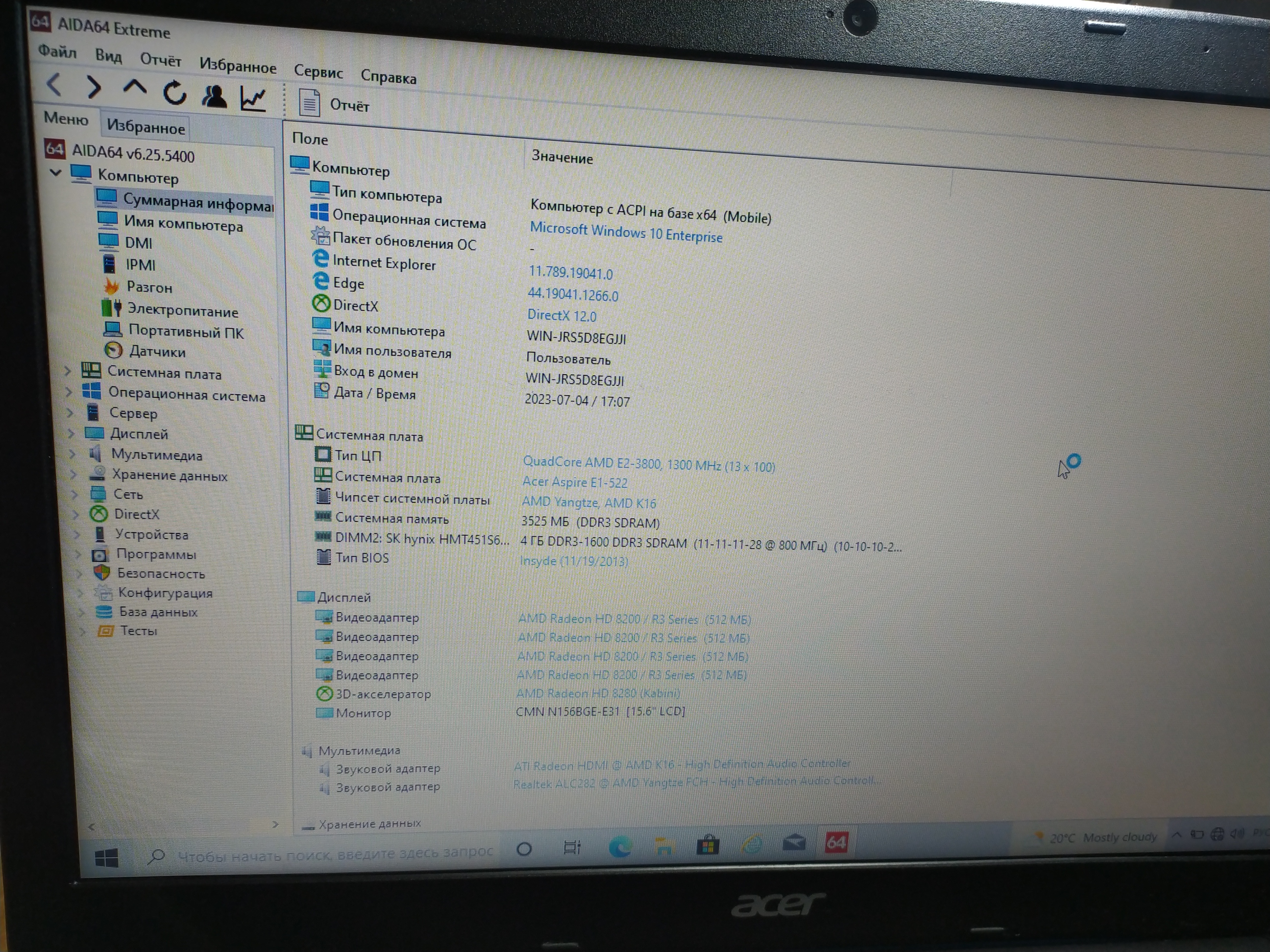Click the Значение column header
Image resolution: width=1270 pixels, height=952 pixels.
click(562, 157)
